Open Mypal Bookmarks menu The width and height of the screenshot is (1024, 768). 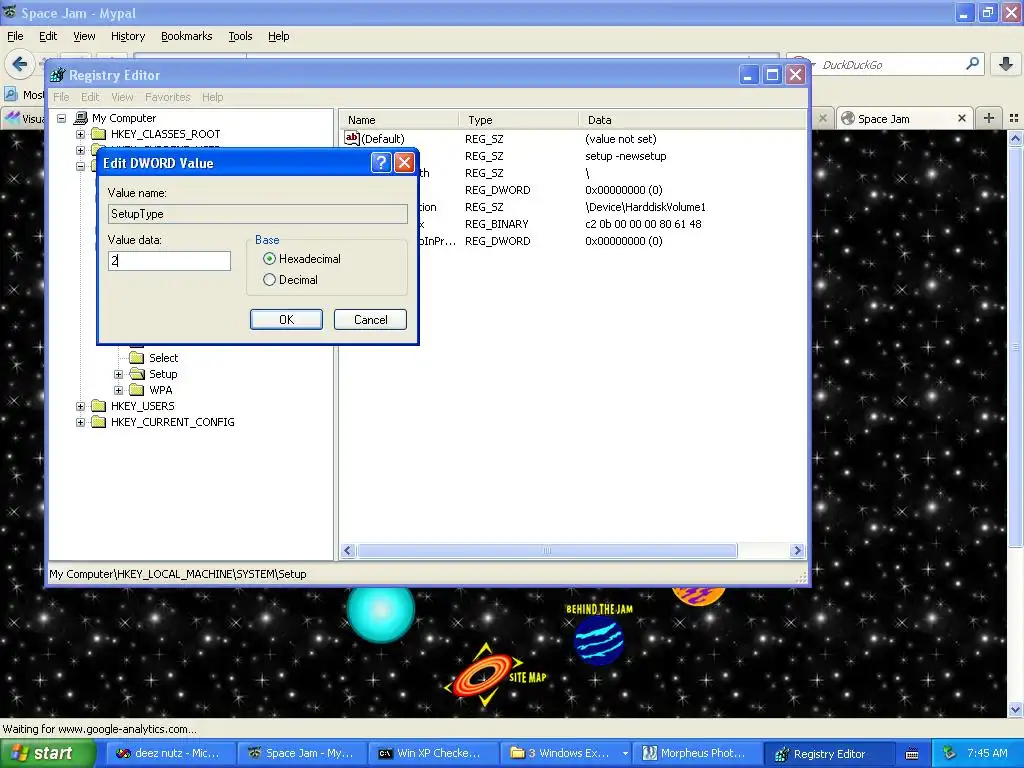[x=187, y=36]
